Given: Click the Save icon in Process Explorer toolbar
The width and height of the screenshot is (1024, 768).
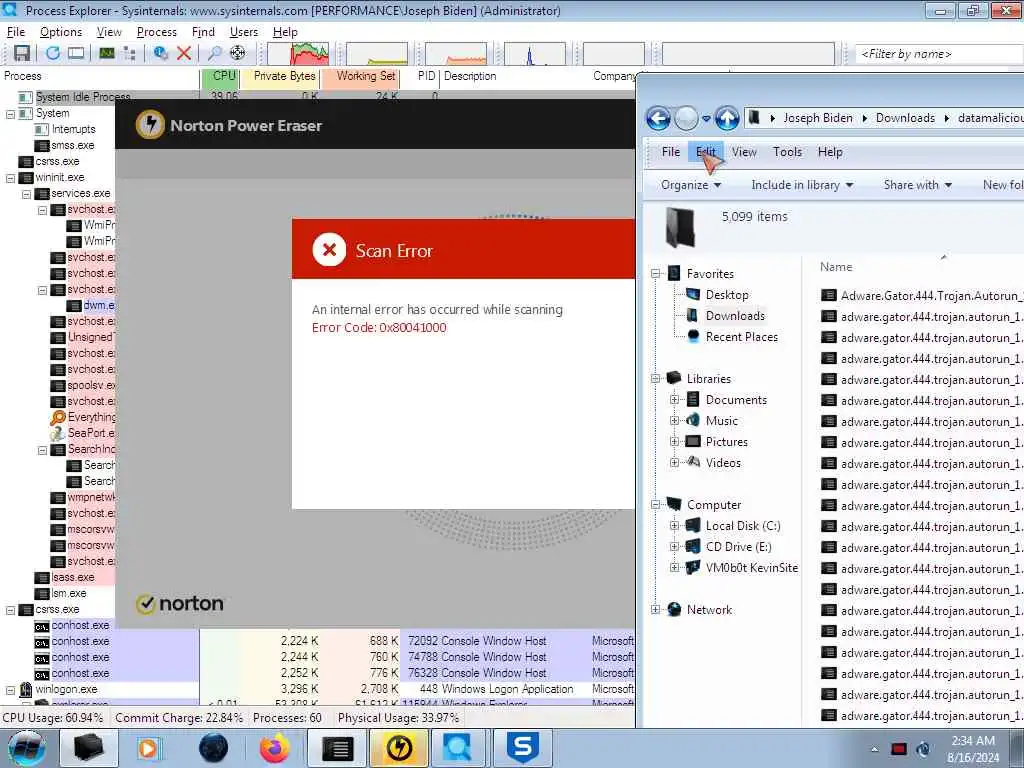Looking at the screenshot, I should [22, 54].
